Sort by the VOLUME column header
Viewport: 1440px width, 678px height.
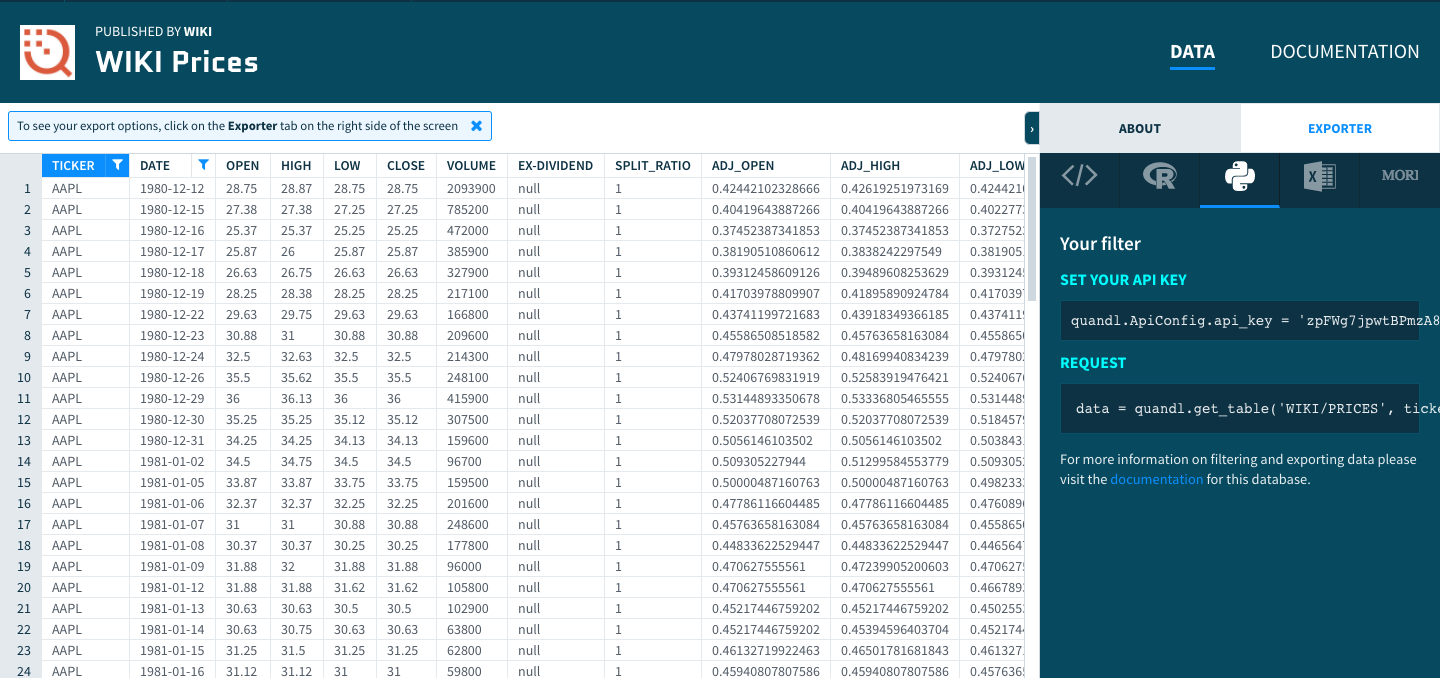[x=471, y=166]
